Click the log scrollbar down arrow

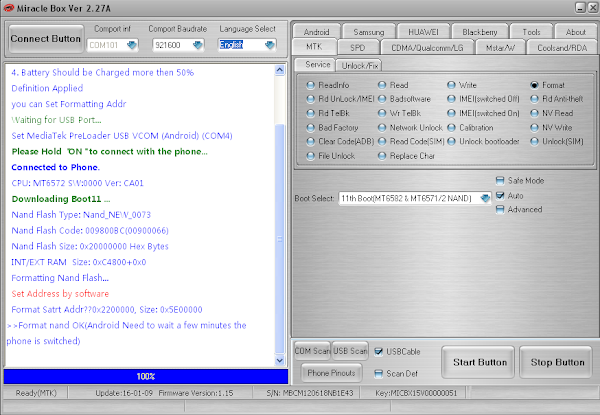[280, 360]
